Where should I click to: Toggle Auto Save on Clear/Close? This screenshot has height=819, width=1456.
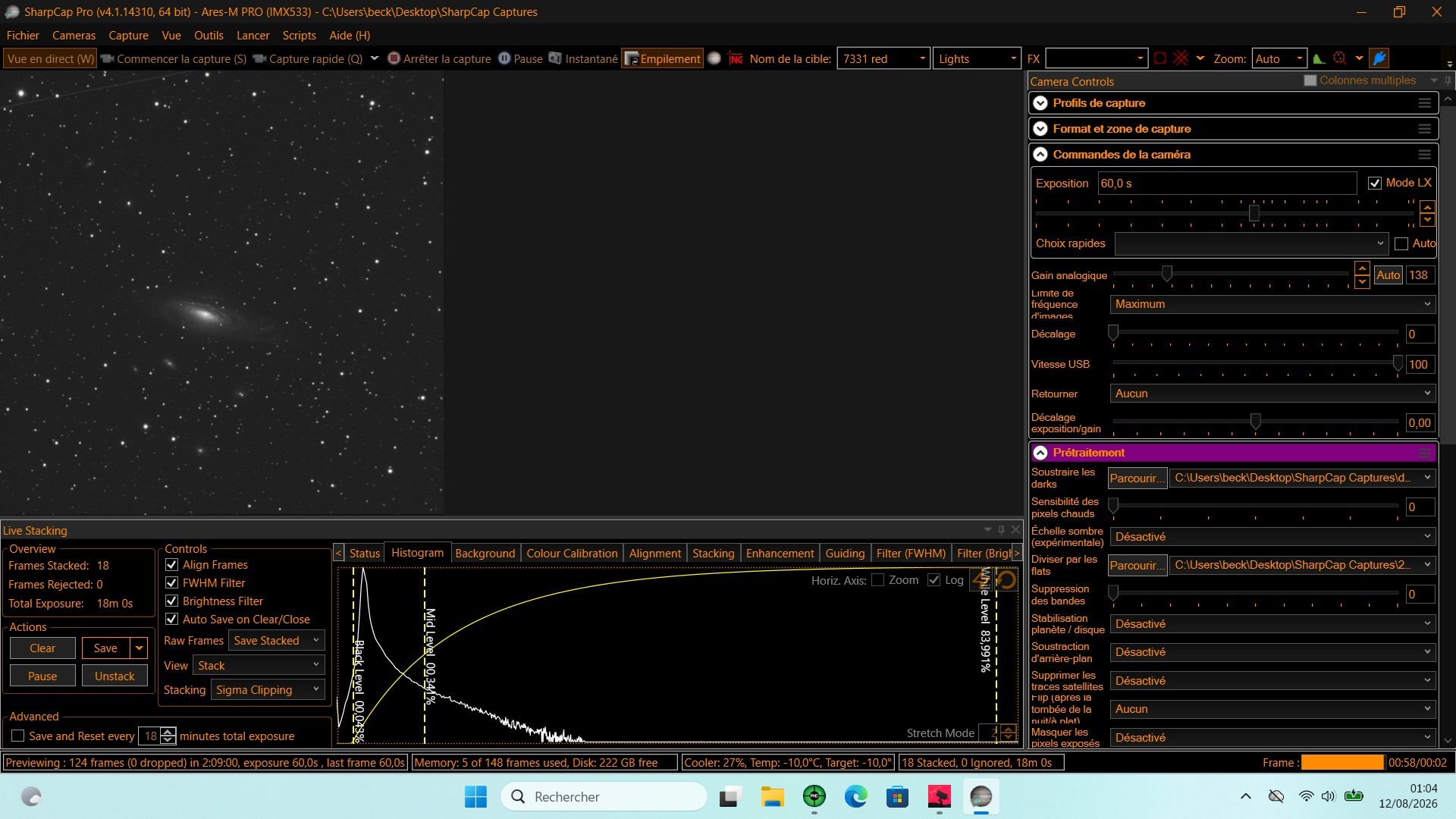tap(171, 619)
